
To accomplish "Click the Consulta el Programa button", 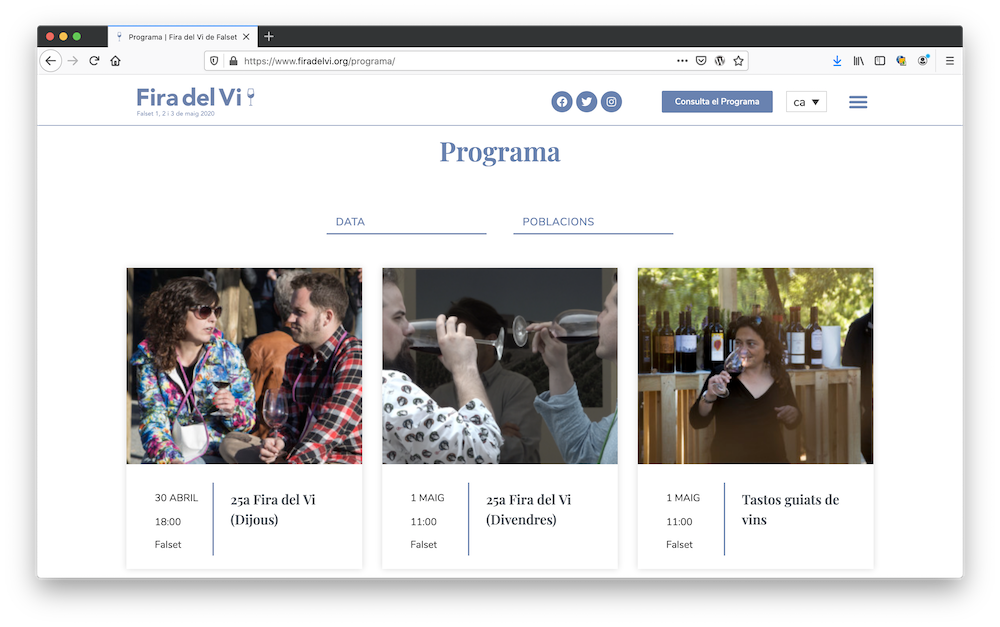I will [x=717, y=102].
